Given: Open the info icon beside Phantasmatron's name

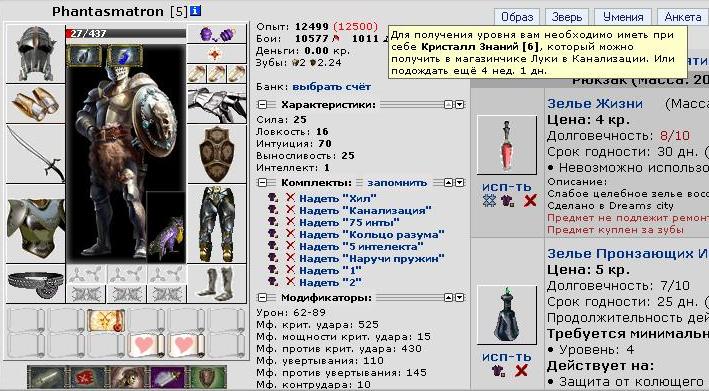Looking at the screenshot, I should pos(195,11).
